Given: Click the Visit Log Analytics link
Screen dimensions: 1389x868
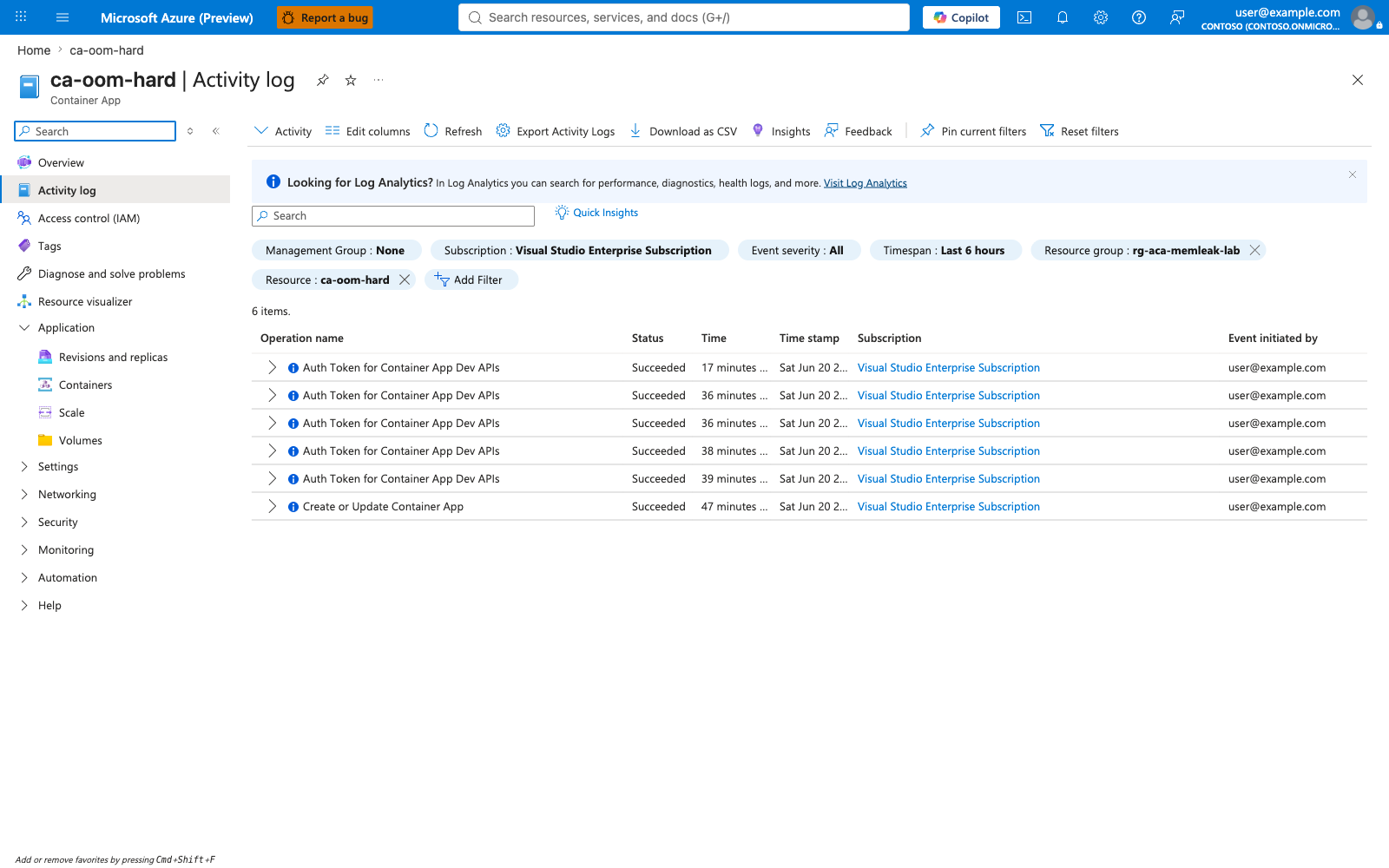Looking at the screenshot, I should tap(866, 183).
